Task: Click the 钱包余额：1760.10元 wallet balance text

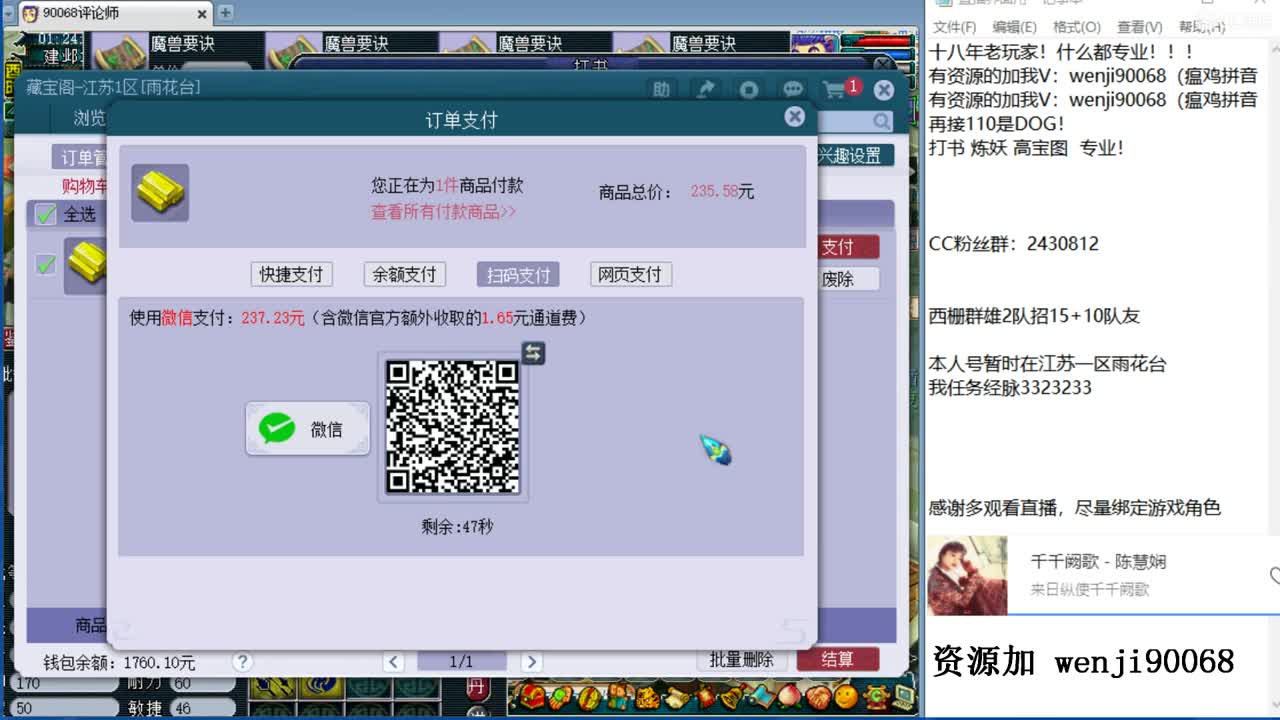Action: [119, 662]
